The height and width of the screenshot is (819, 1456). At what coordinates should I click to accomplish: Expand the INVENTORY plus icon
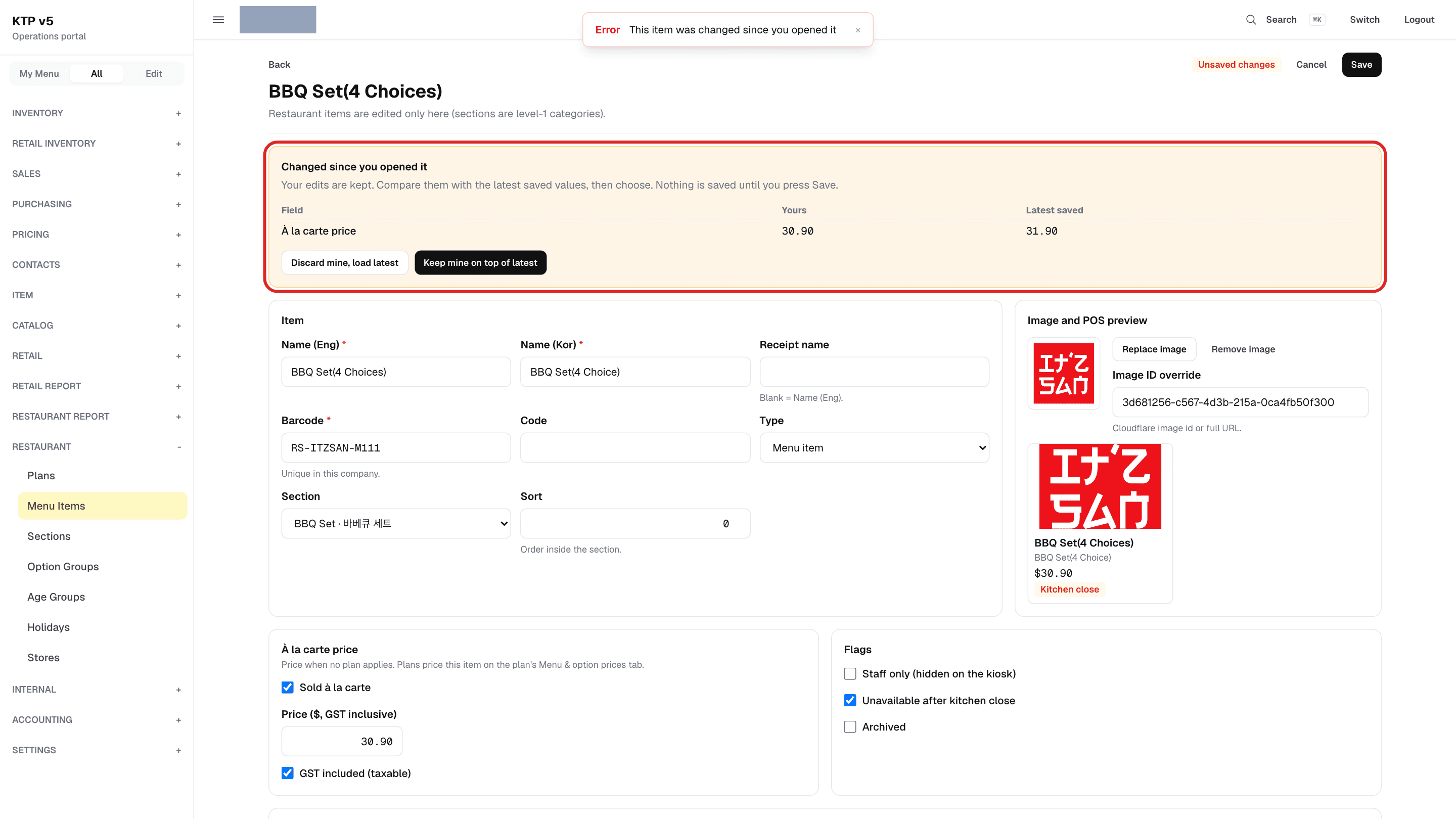click(178, 114)
